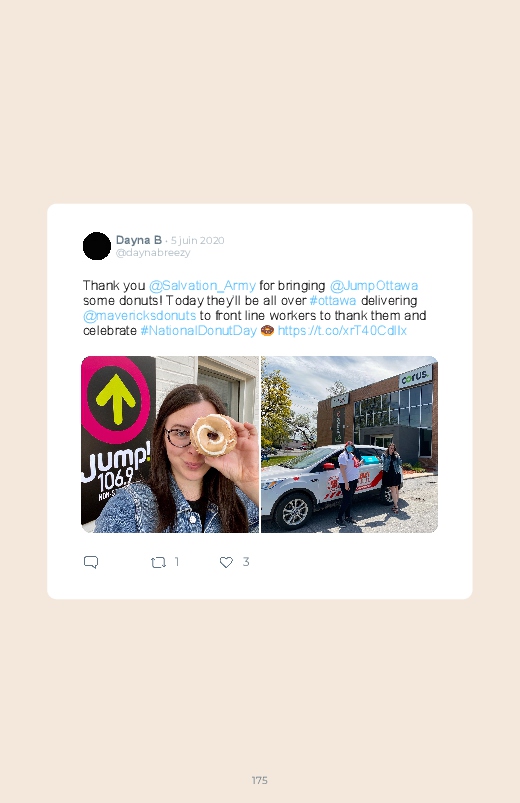Click the black circular profile avatar
The height and width of the screenshot is (803, 520).
(x=97, y=246)
